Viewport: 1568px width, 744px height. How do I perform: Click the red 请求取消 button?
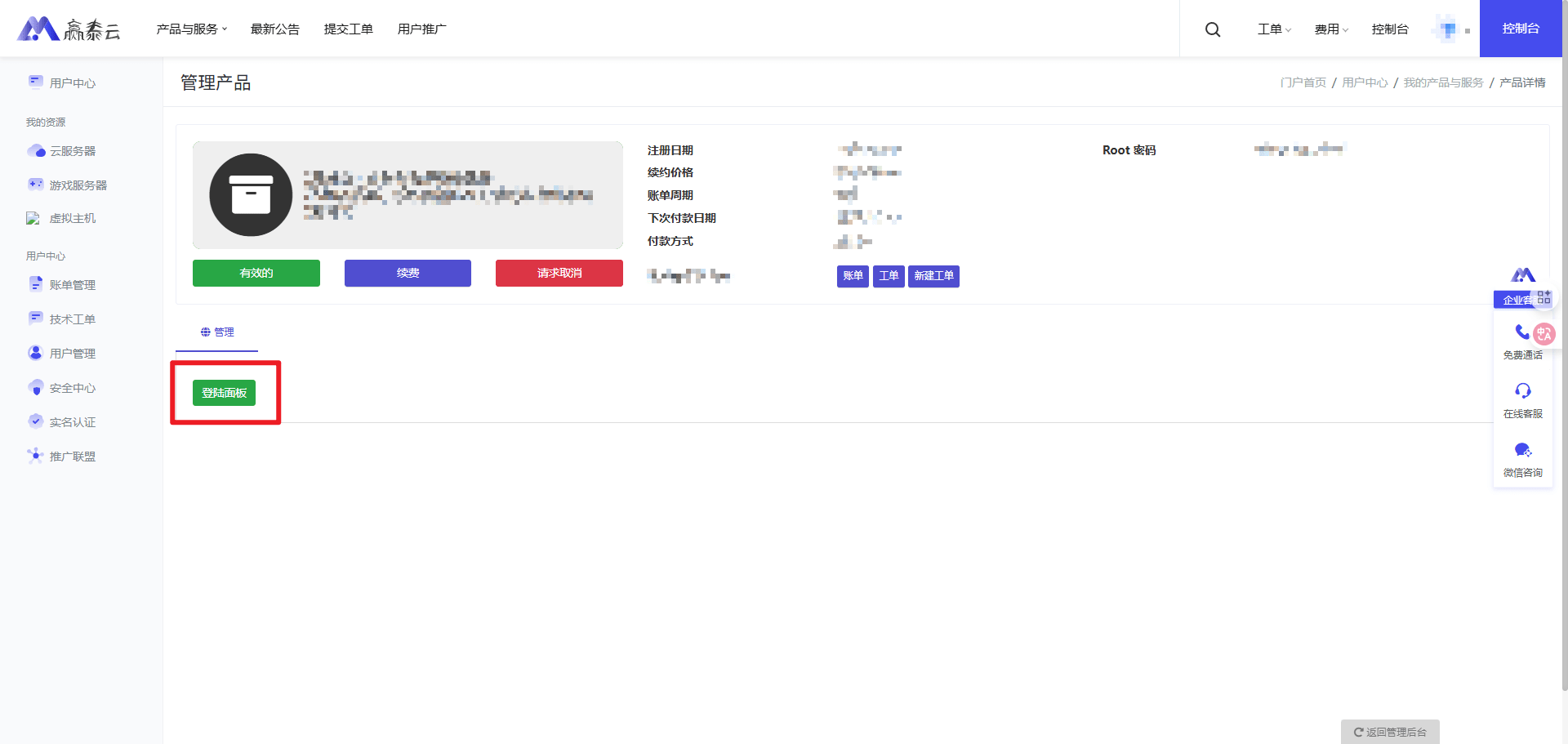[559, 274]
